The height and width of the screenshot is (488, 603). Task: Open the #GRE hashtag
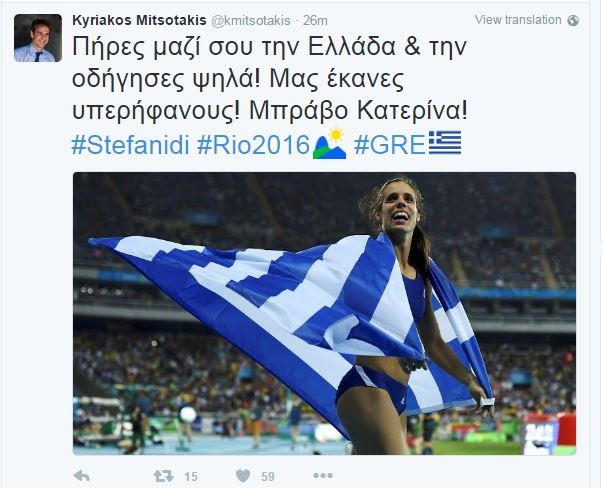point(390,145)
